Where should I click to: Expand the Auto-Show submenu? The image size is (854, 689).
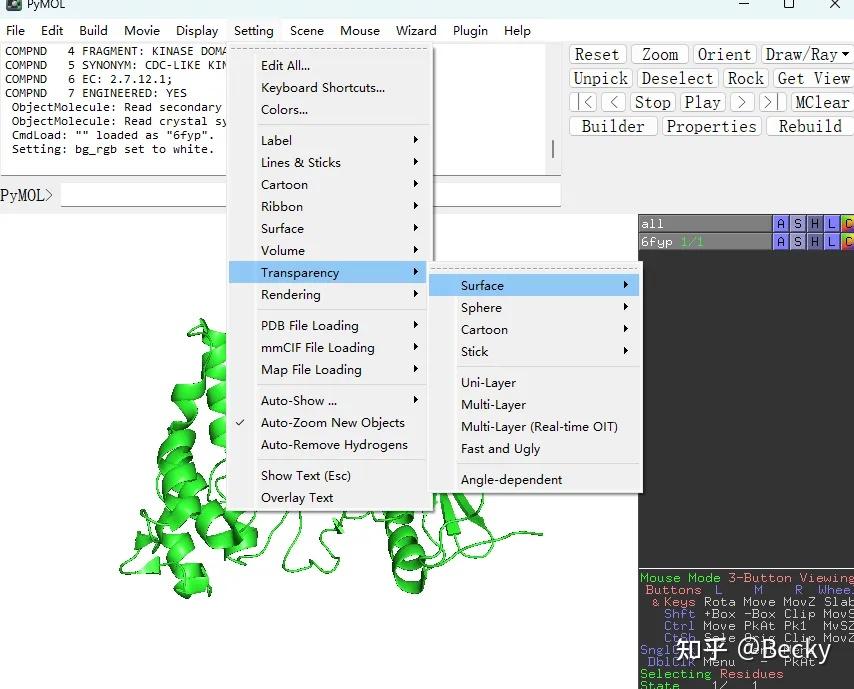[x=330, y=401]
